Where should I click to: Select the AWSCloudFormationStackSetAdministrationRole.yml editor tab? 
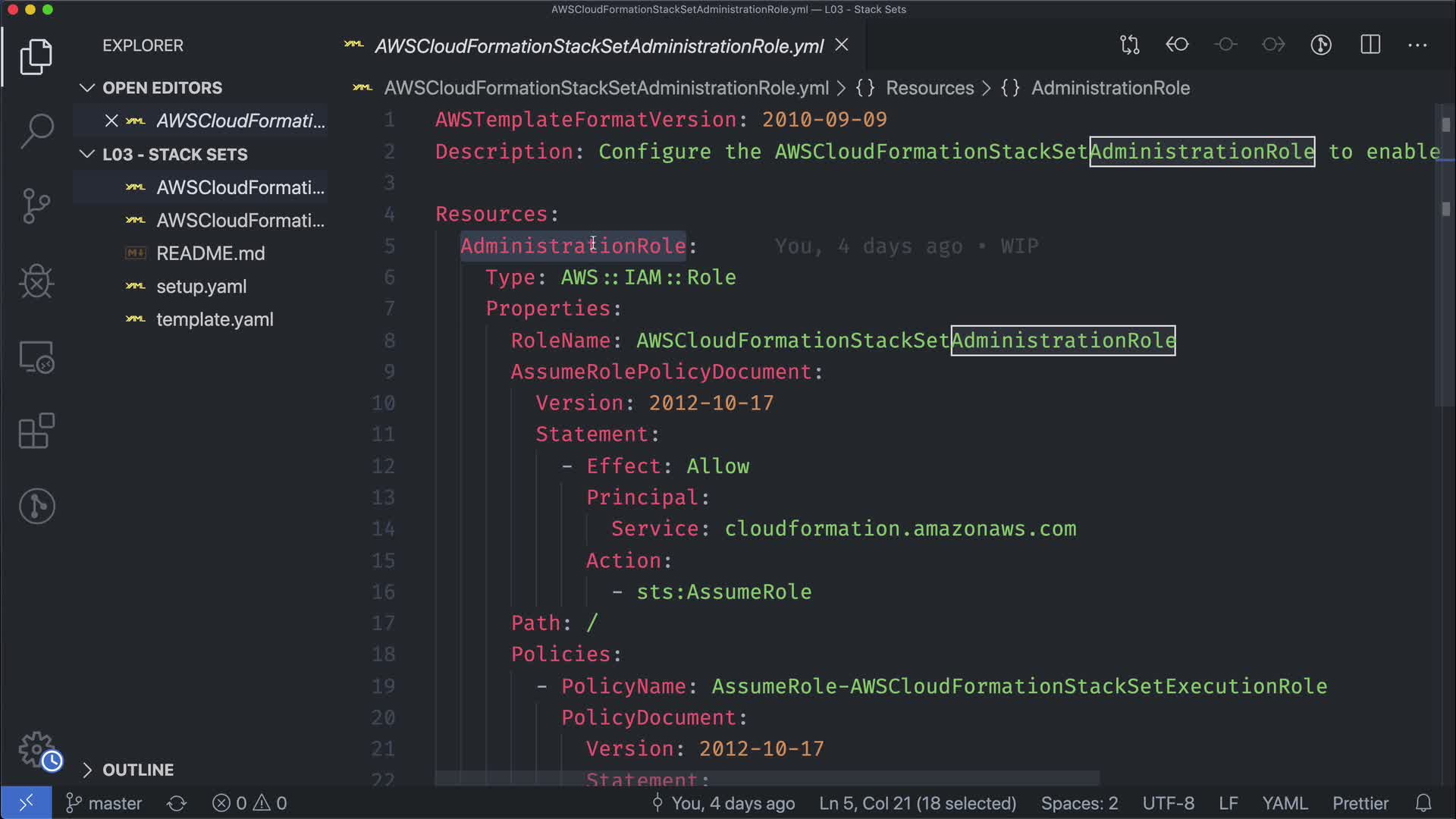tap(598, 46)
